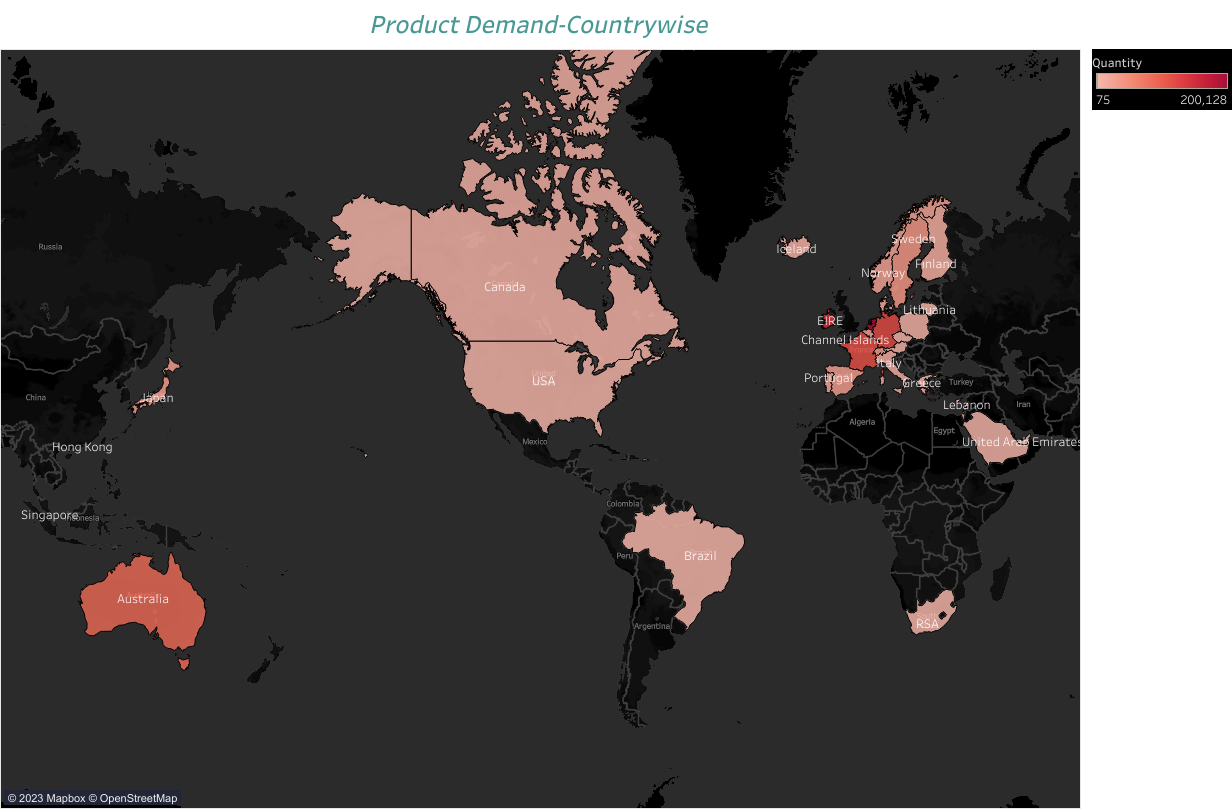Click the Hong Kong label
Screen dimensions: 1232x809
82,447
